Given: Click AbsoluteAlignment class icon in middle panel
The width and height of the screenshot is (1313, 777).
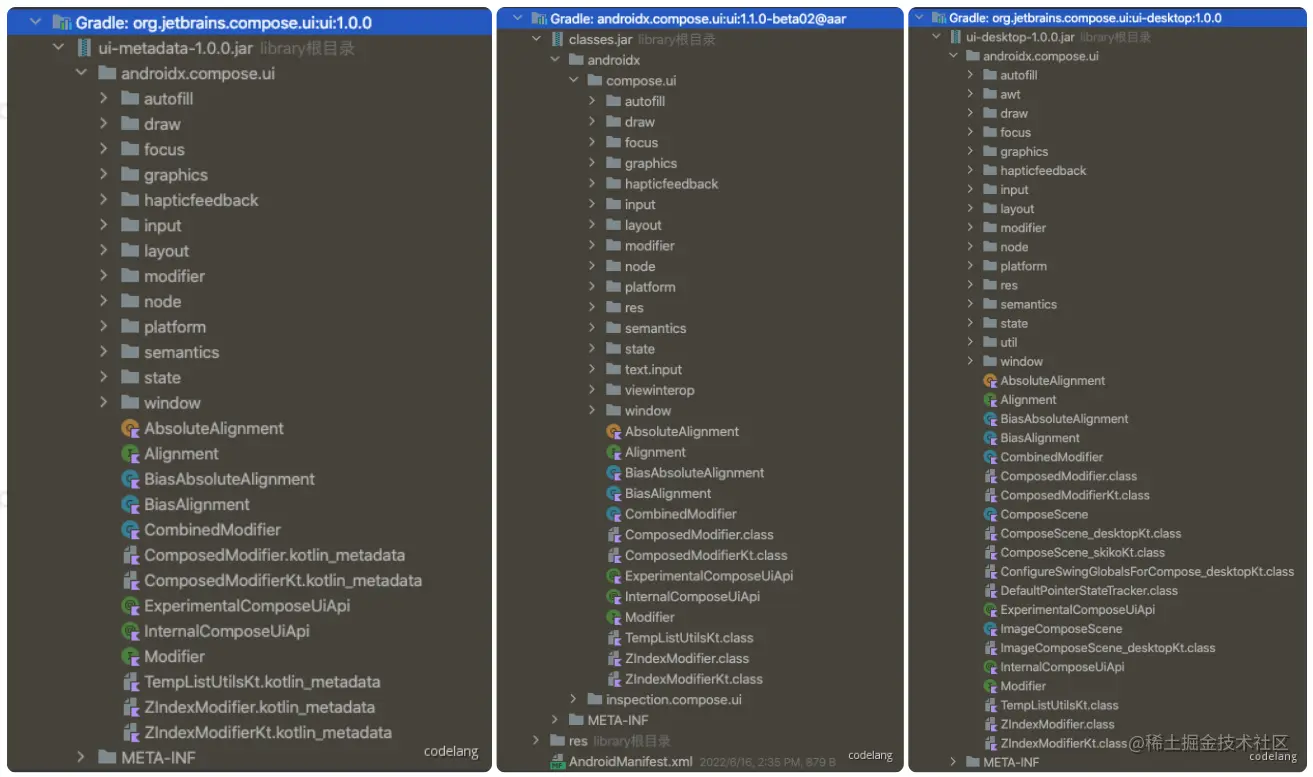Looking at the screenshot, I should coord(614,432).
